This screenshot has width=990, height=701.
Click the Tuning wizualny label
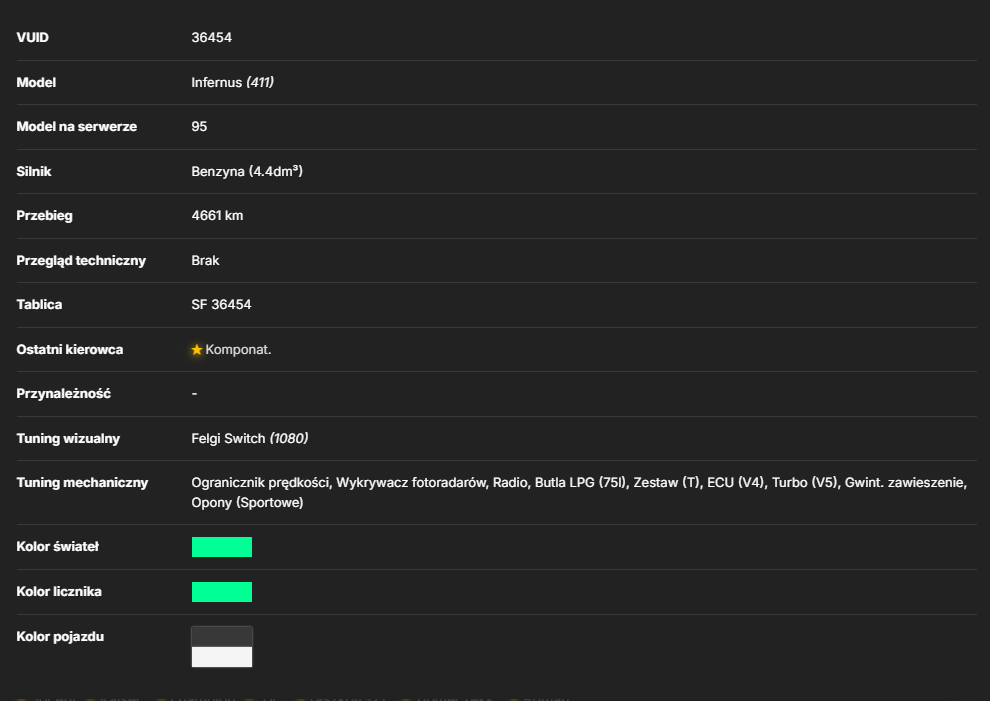point(68,438)
